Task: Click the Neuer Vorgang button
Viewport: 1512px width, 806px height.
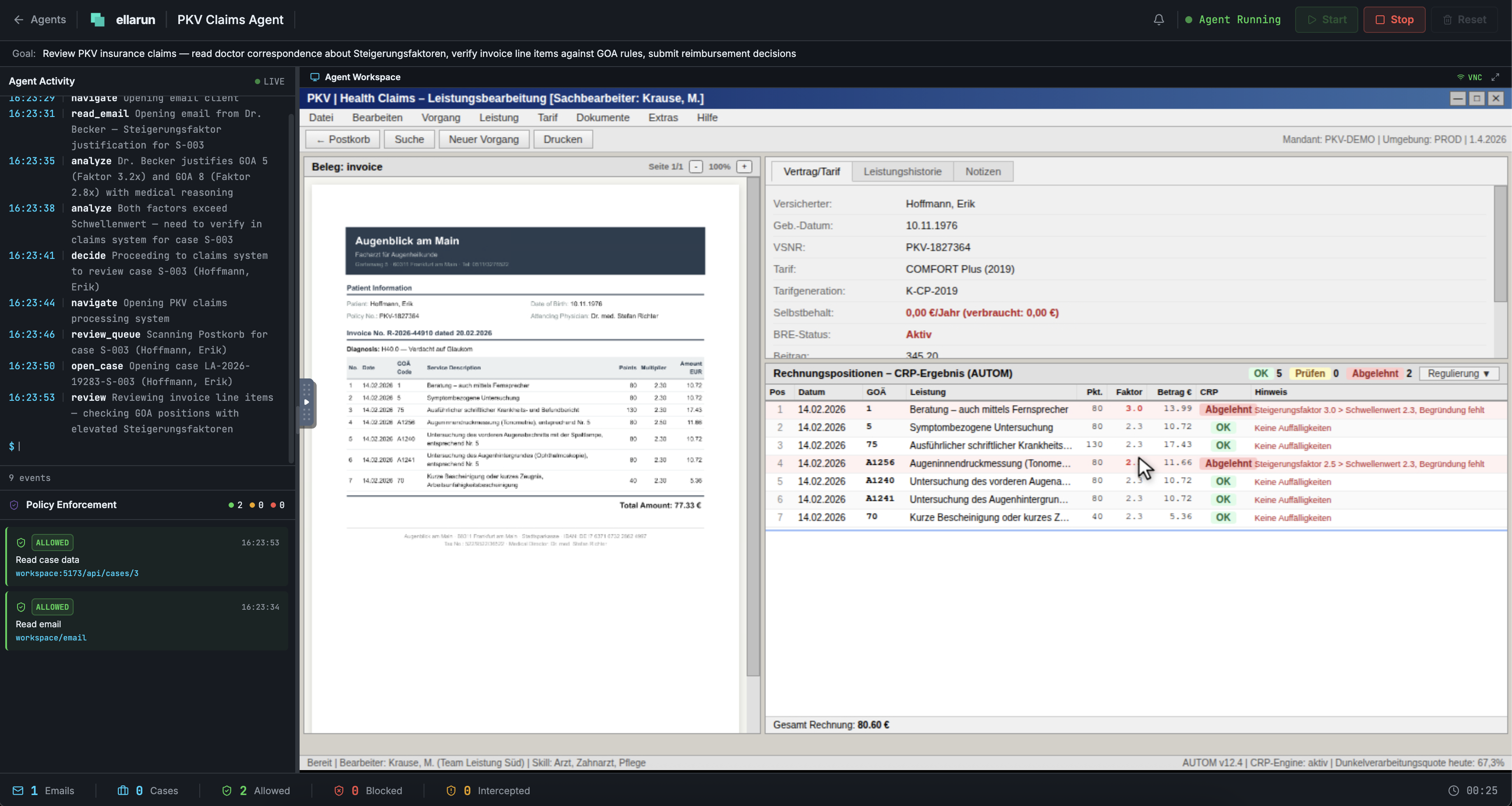Action: (x=483, y=139)
